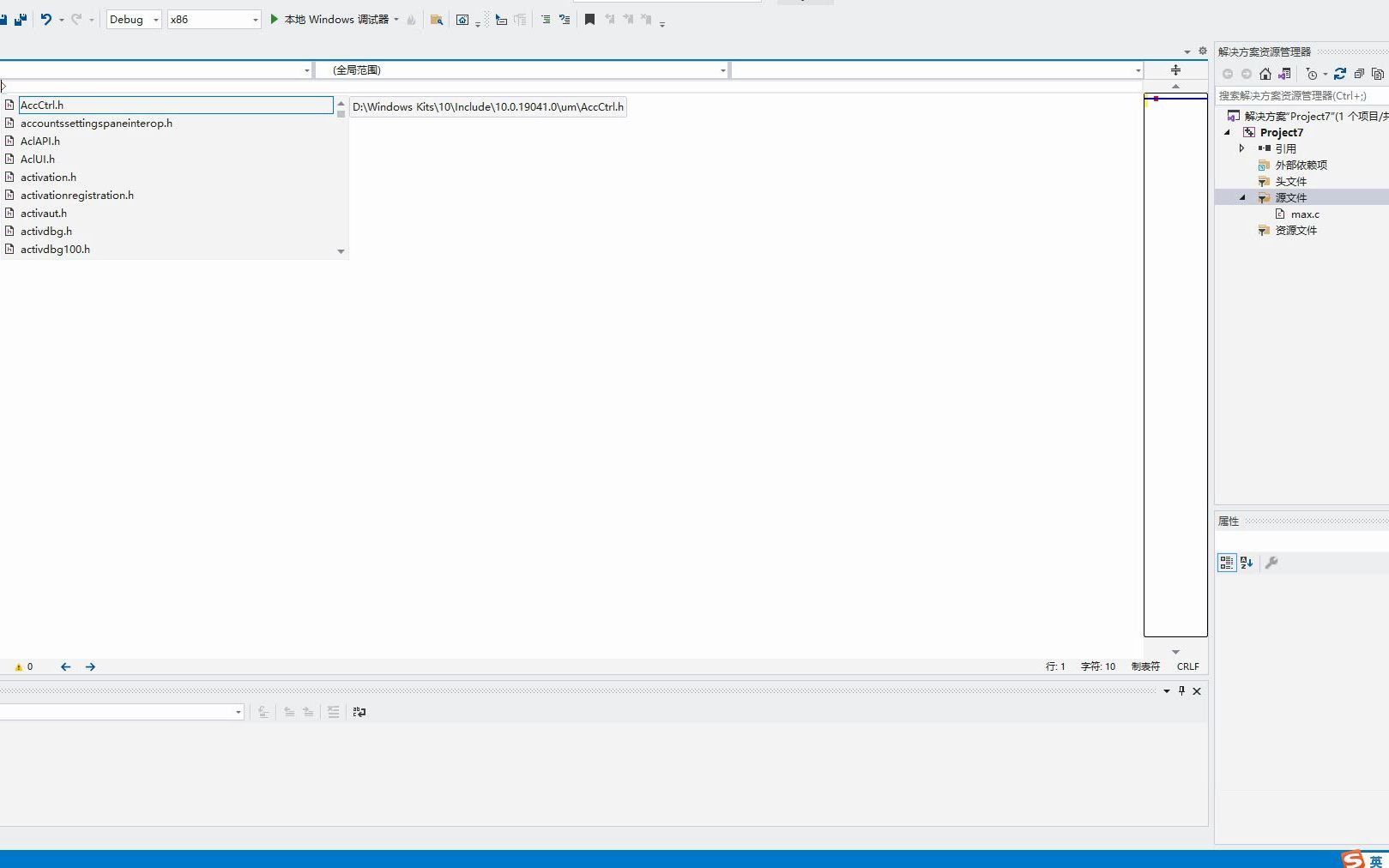1389x868 pixels.
Task: Click the Solution Explorer Back arrow
Action: 1228,74
